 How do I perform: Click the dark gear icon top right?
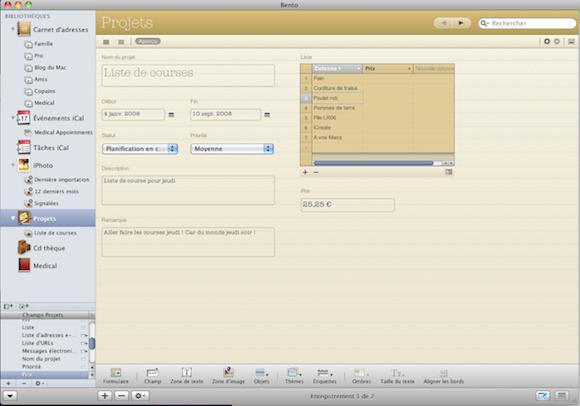click(x=547, y=41)
